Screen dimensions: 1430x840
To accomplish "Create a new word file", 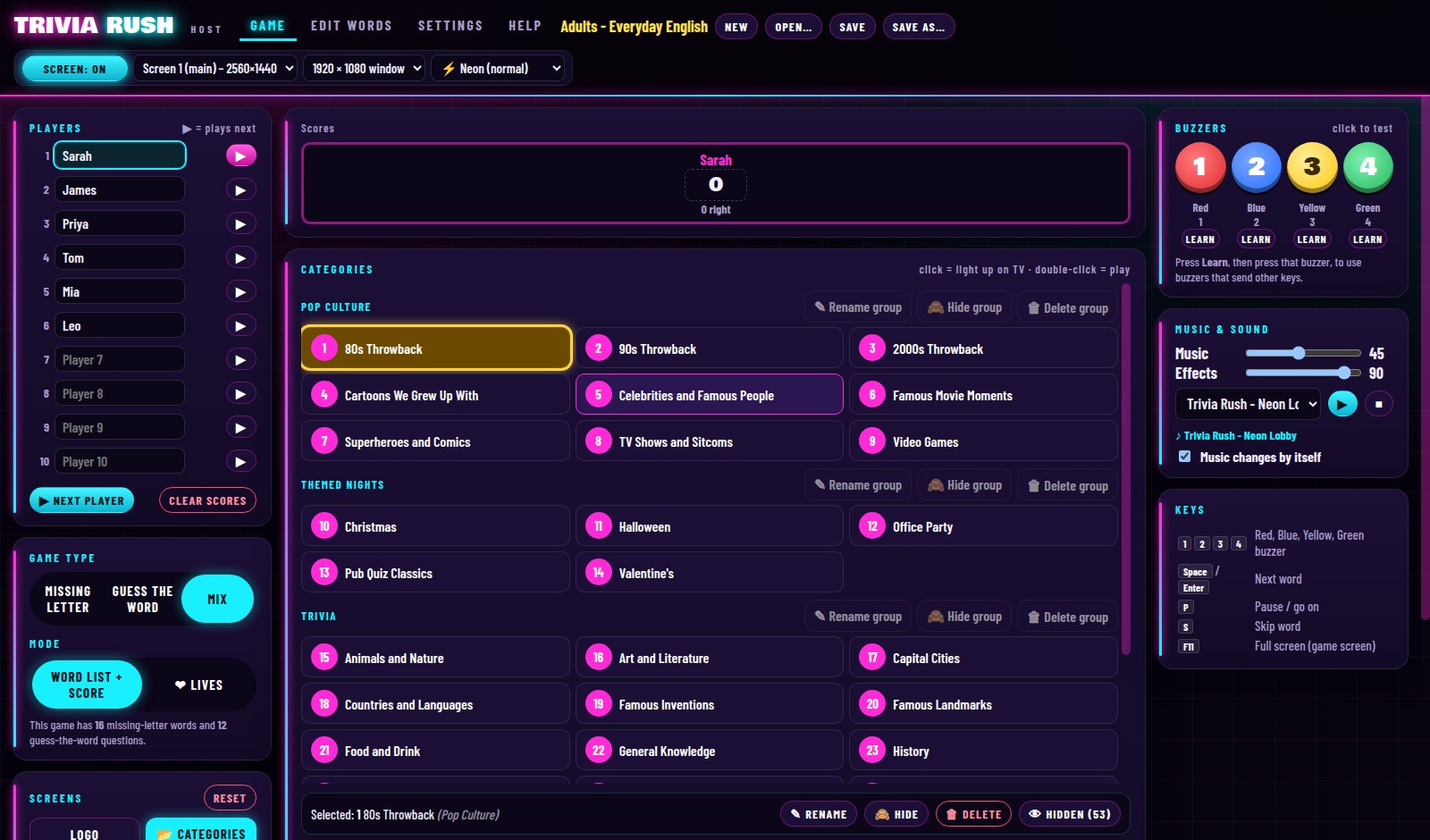I will pos(736,27).
